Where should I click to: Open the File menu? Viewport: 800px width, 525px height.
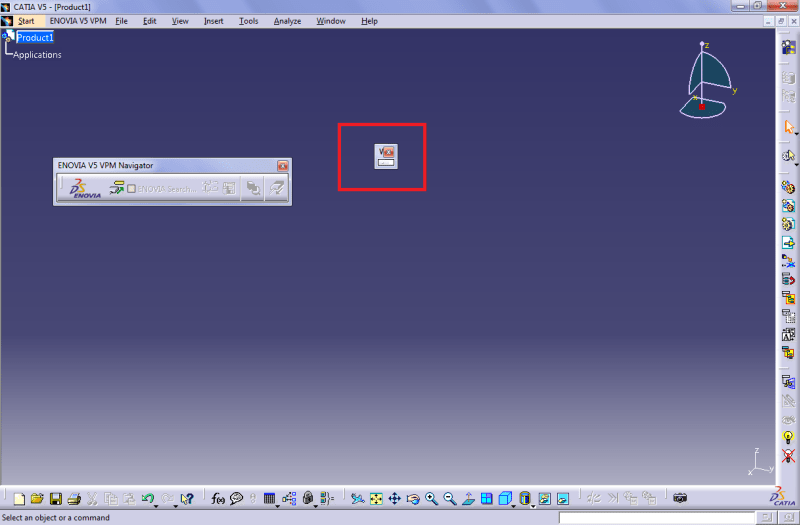(121, 21)
